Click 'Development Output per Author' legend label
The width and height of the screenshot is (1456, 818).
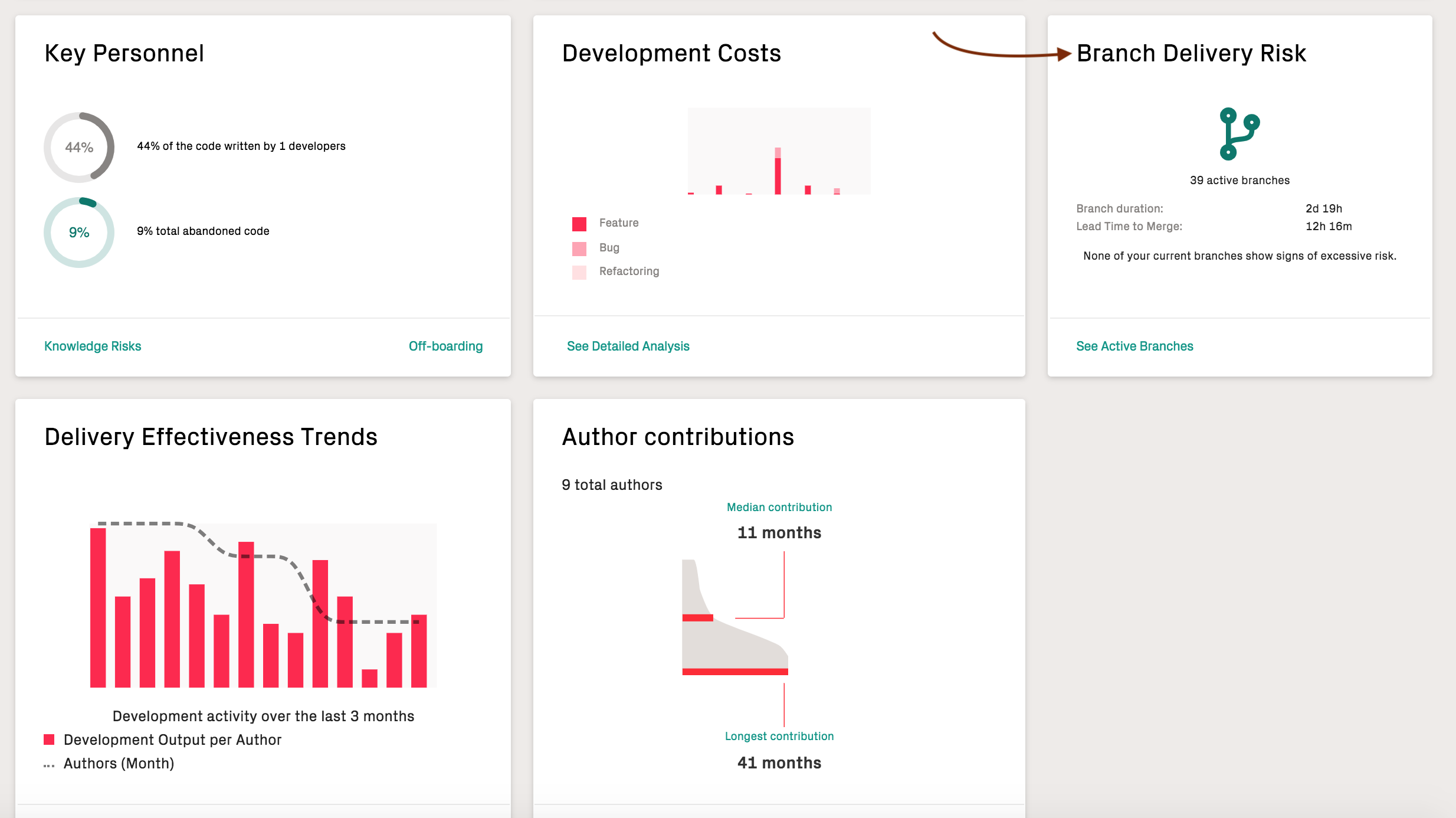172,740
